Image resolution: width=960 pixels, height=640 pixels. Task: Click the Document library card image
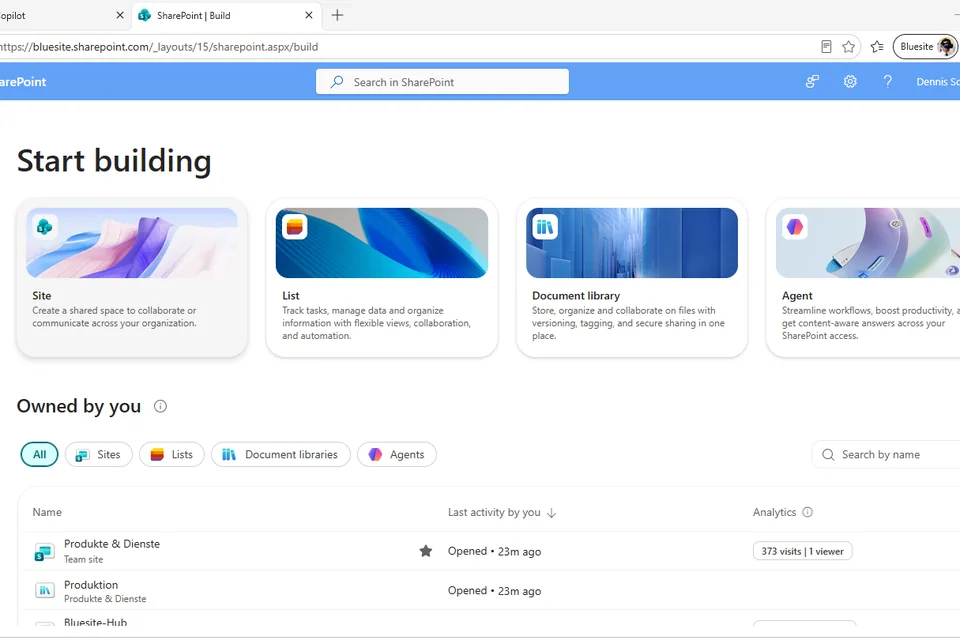coord(631,243)
